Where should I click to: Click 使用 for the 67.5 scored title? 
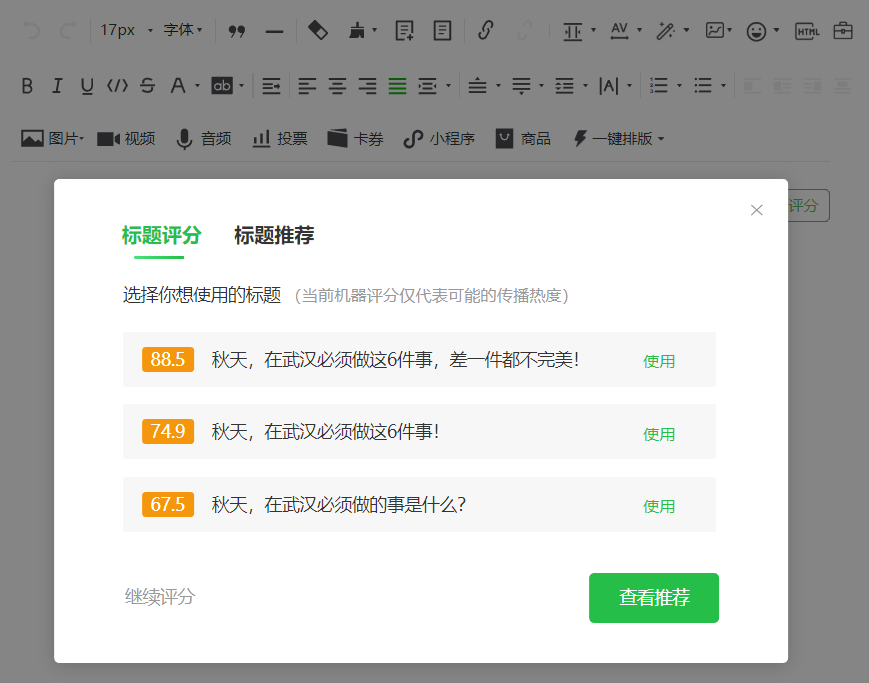(659, 506)
